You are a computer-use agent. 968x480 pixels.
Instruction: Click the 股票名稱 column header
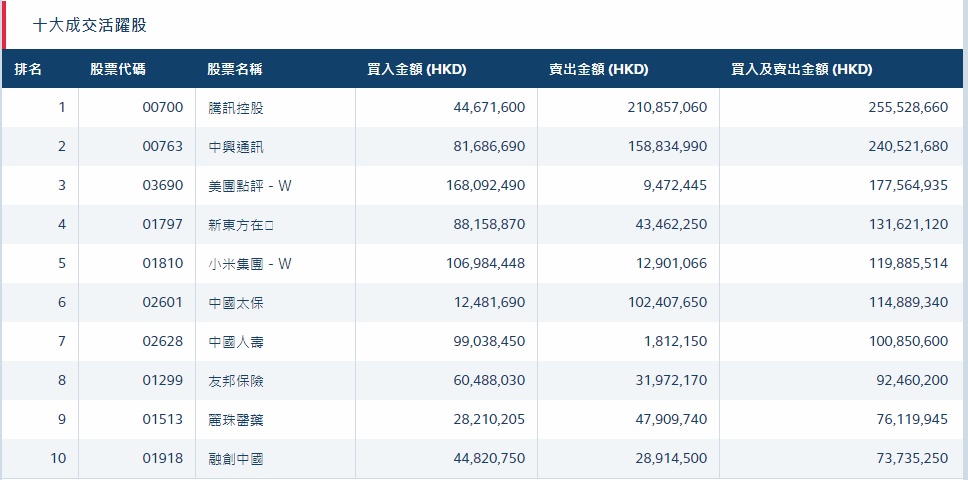click(x=235, y=69)
